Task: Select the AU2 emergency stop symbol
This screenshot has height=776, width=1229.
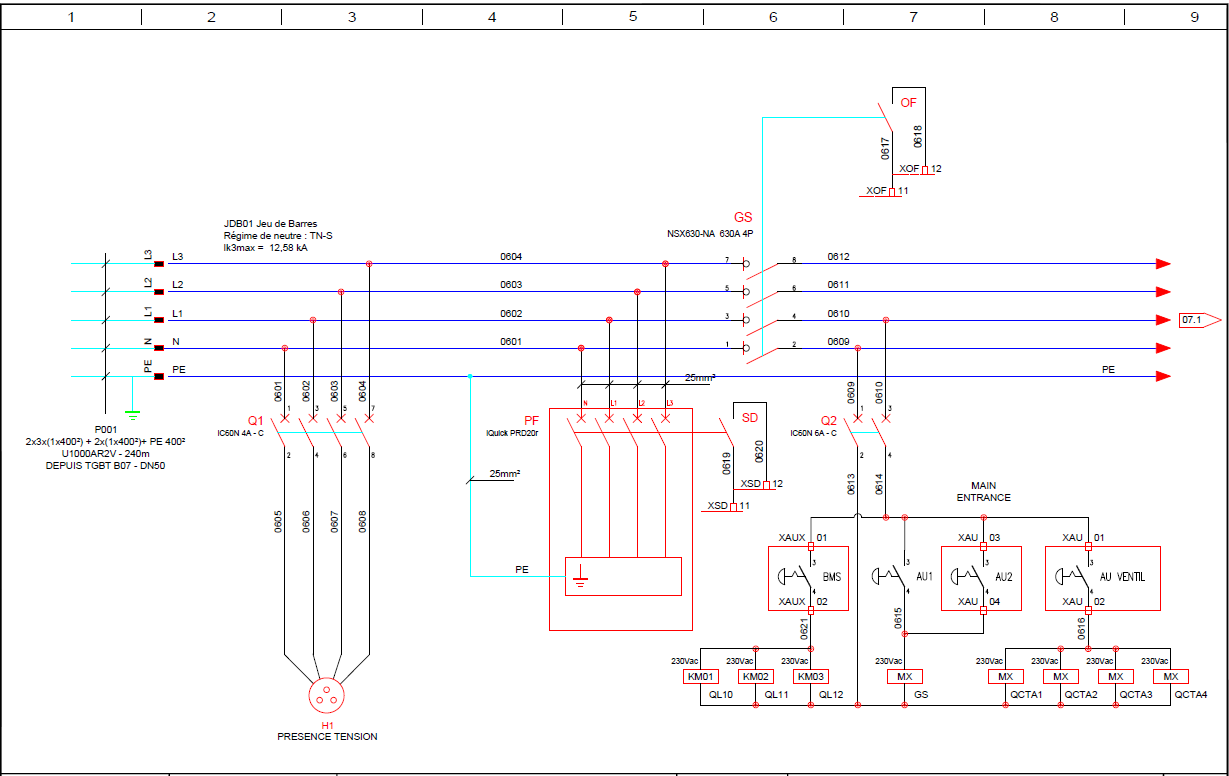Action: [968, 577]
